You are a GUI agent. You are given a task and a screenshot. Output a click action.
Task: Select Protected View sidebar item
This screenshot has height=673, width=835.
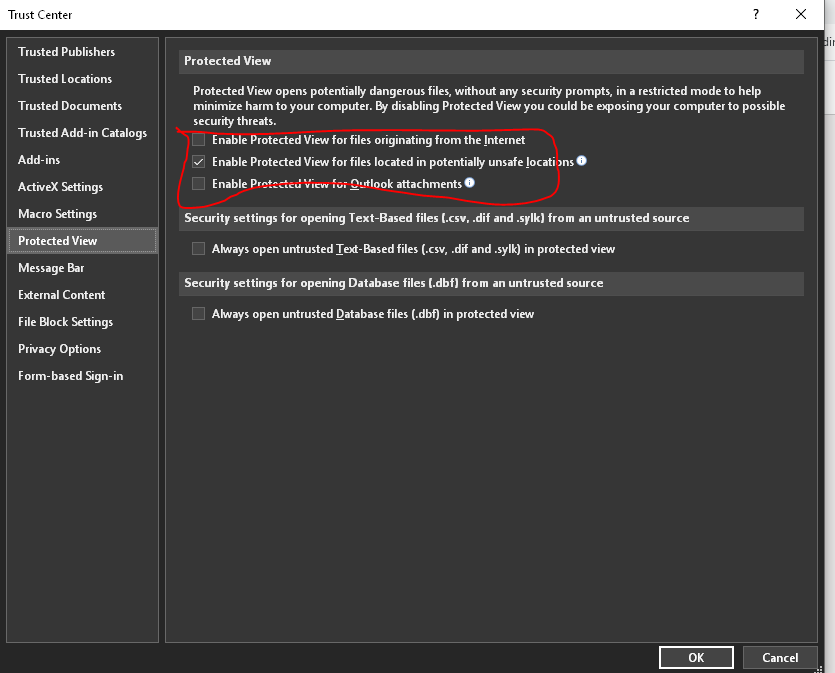[82, 241]
